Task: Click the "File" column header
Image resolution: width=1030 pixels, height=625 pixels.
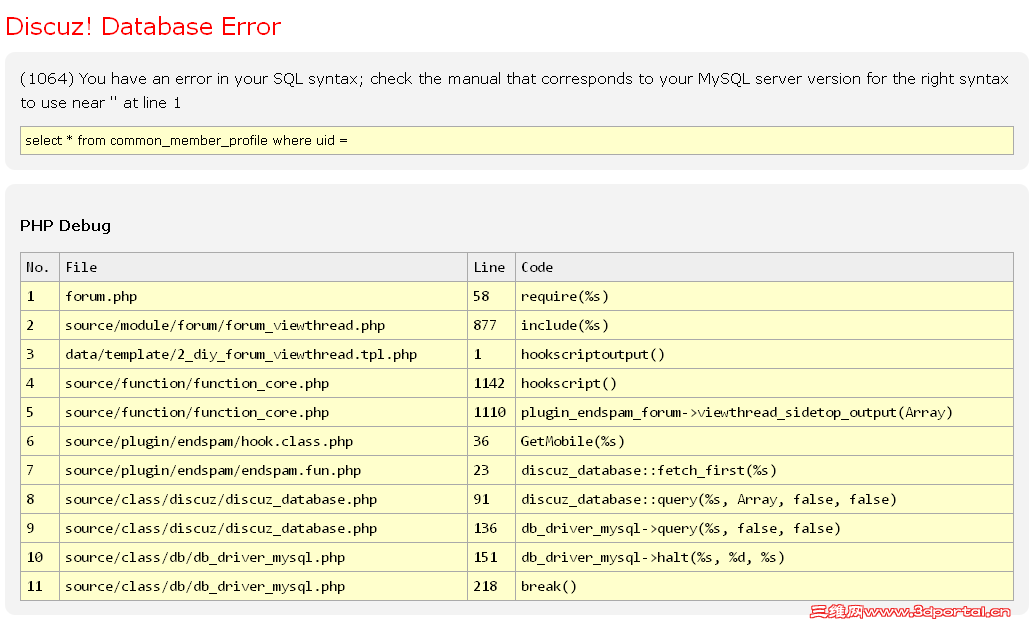Action: (x=82, y=267)
